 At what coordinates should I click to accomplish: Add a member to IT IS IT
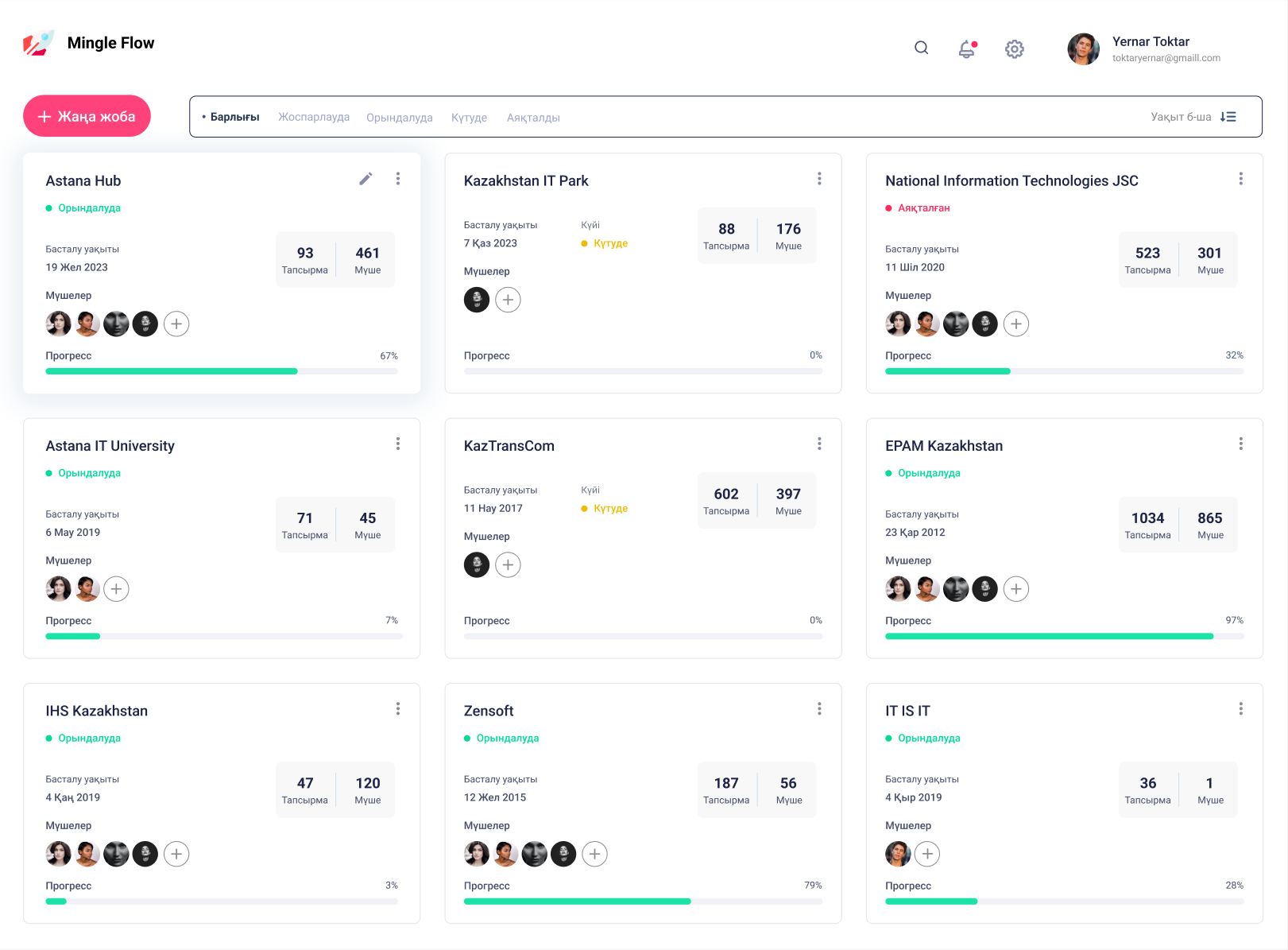tap(927, 854)
